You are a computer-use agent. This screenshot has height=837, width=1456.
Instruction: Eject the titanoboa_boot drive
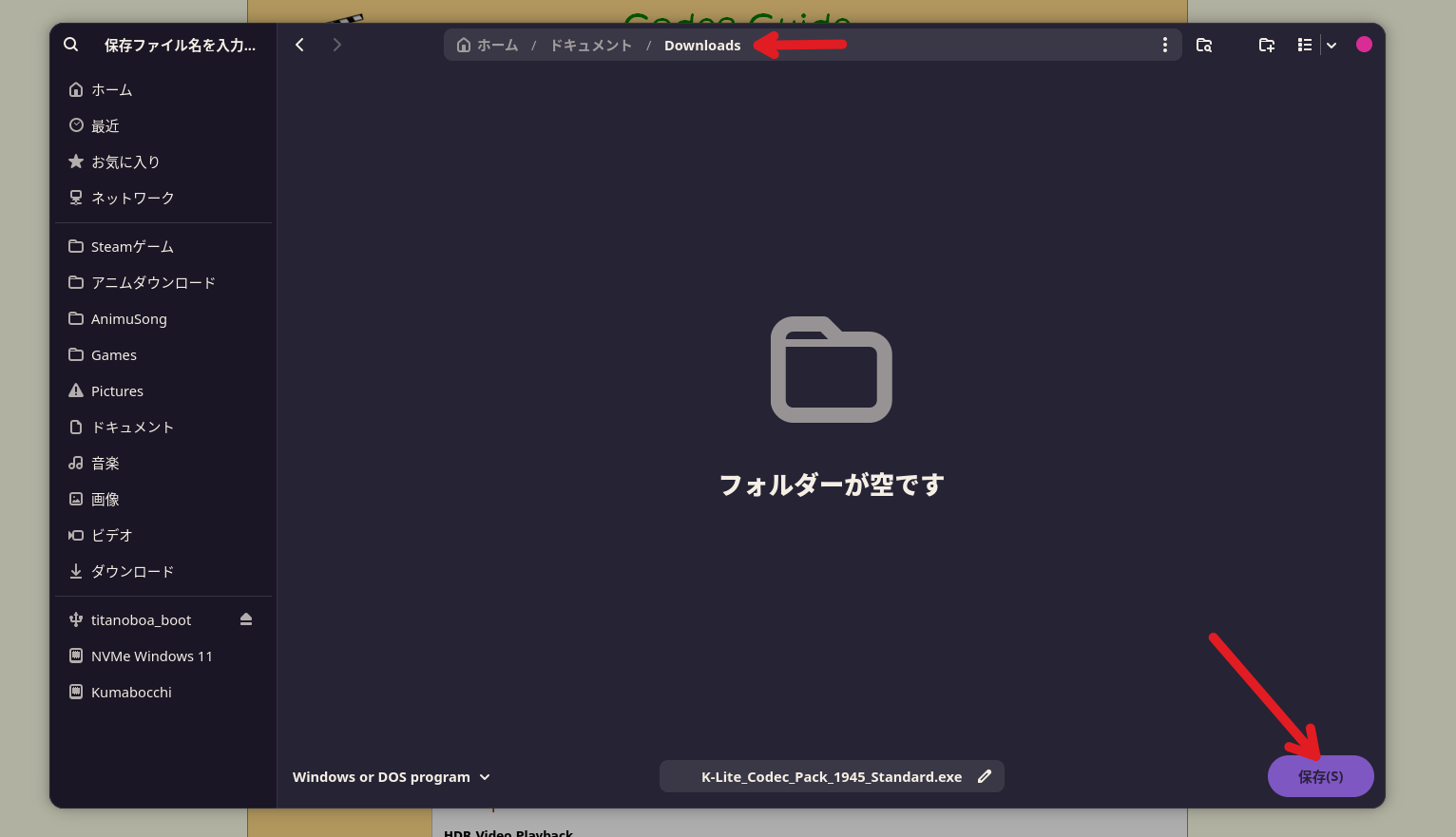point(246,619)
